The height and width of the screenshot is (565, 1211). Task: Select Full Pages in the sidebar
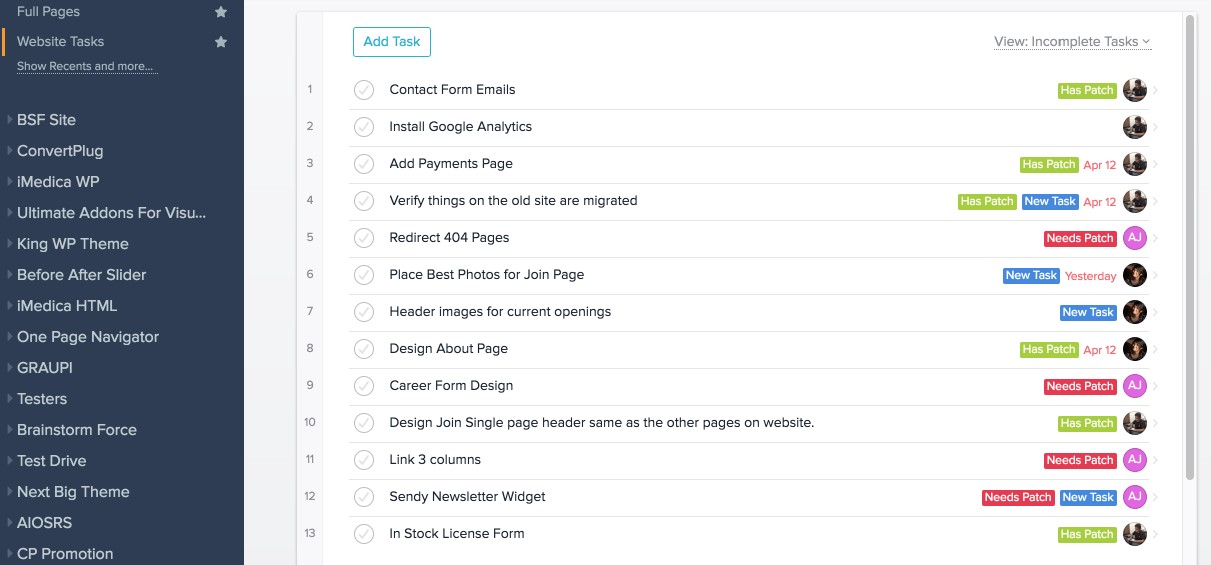tap(48, 12)
